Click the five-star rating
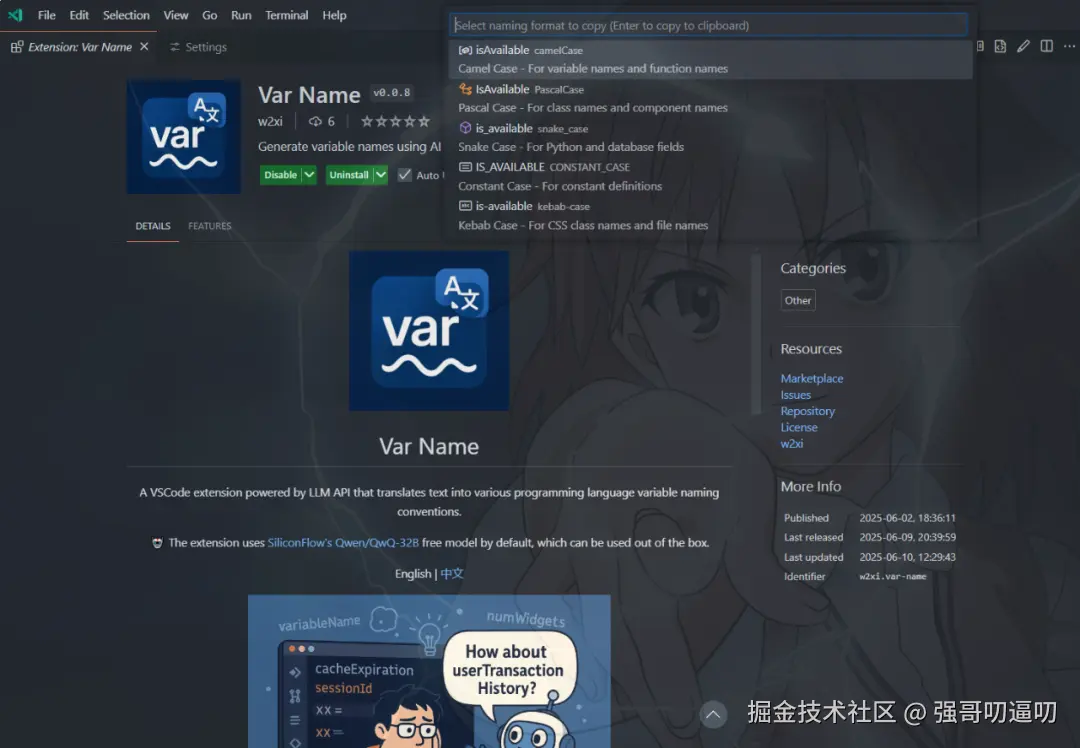The width and height of the screenshot is (1080, 748). pos(395,121)
